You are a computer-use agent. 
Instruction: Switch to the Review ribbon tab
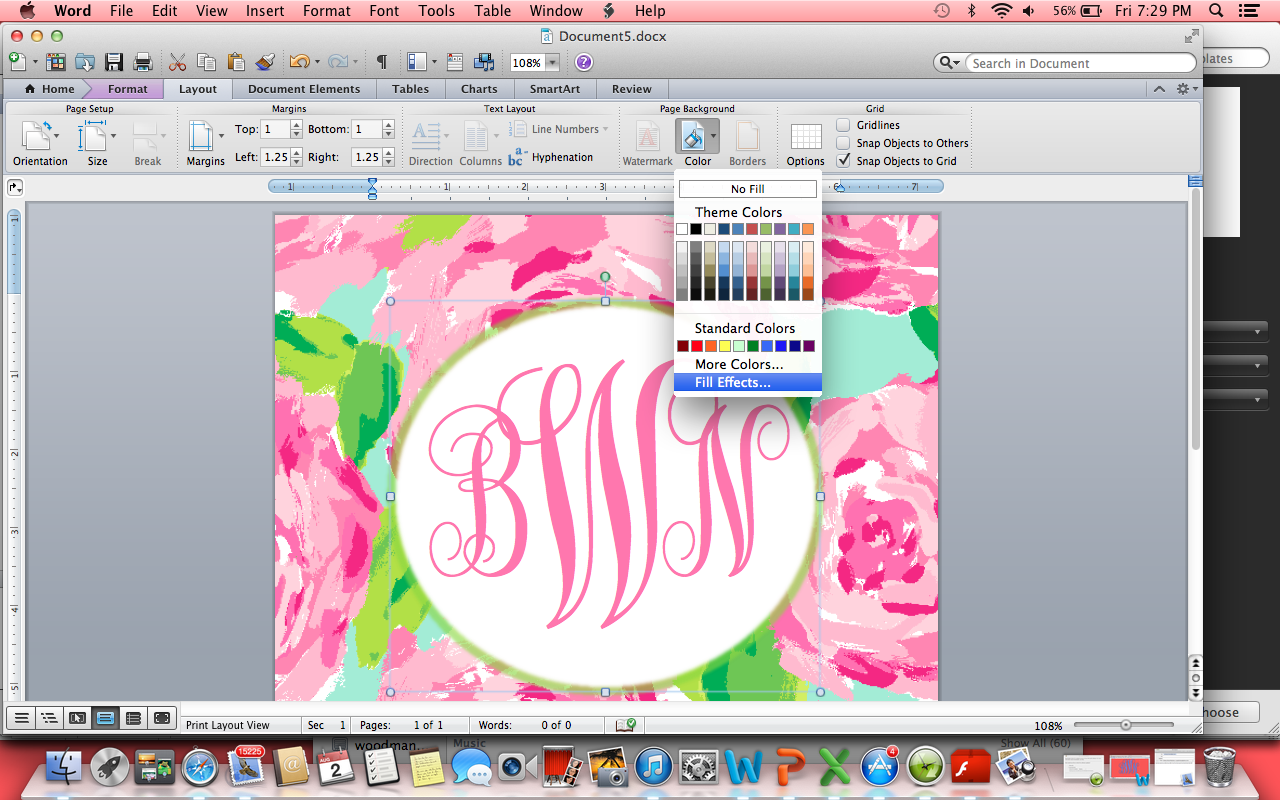[x=632, y=88]
